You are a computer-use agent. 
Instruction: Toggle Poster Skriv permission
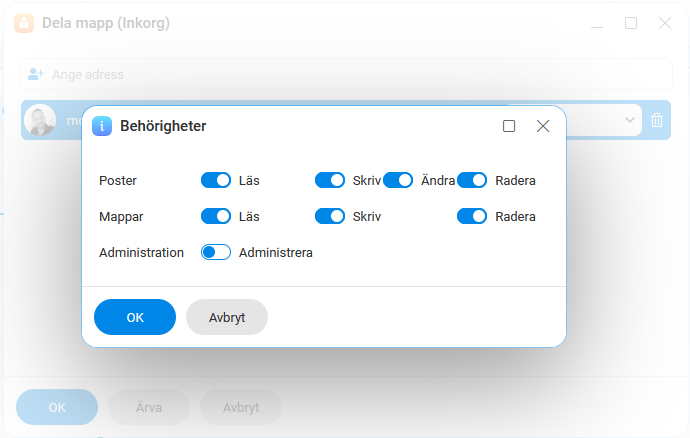(330, 180)
